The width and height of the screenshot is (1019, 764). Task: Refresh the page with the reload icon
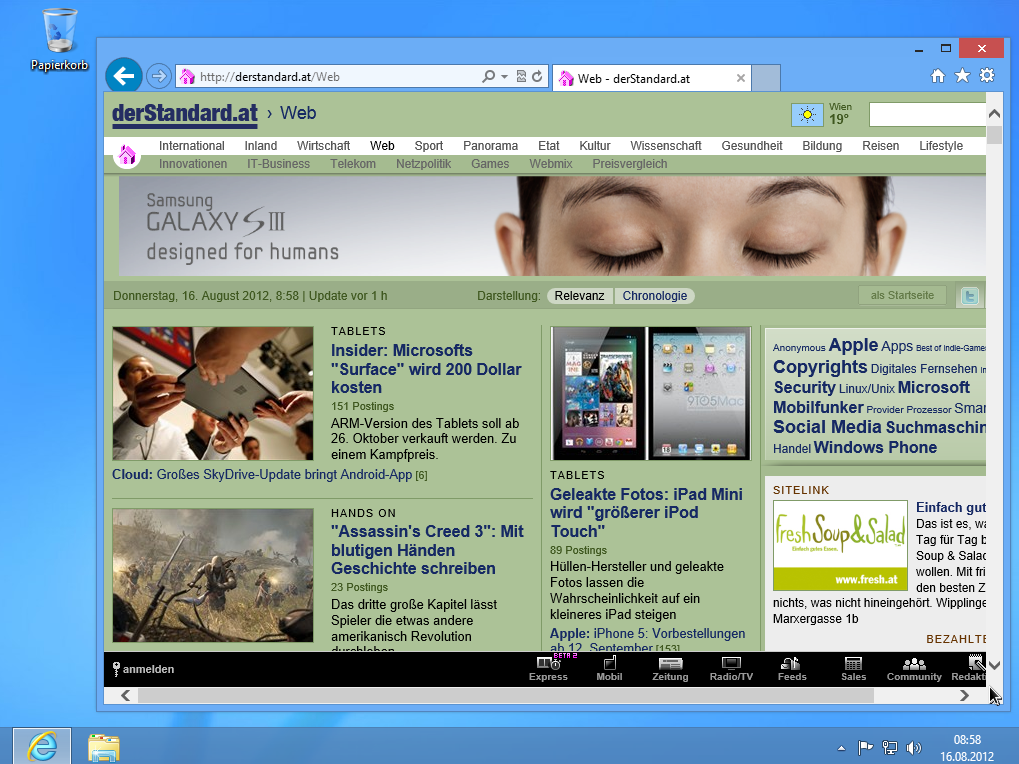point(537,77)
